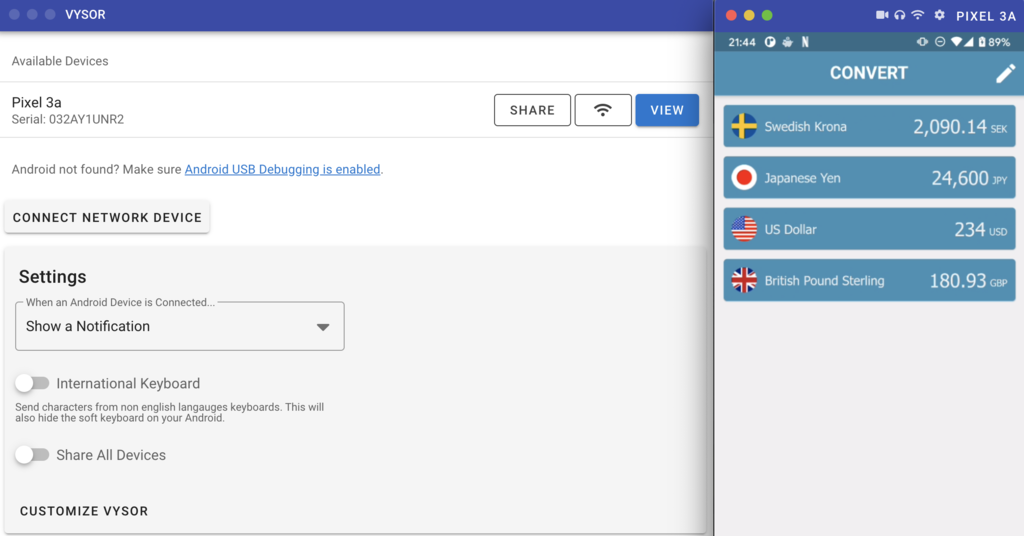Screen dimensions: 1024x536
Task: Tap the do-not-disturb icon in phone status bar
Action: tap(940, 42)
